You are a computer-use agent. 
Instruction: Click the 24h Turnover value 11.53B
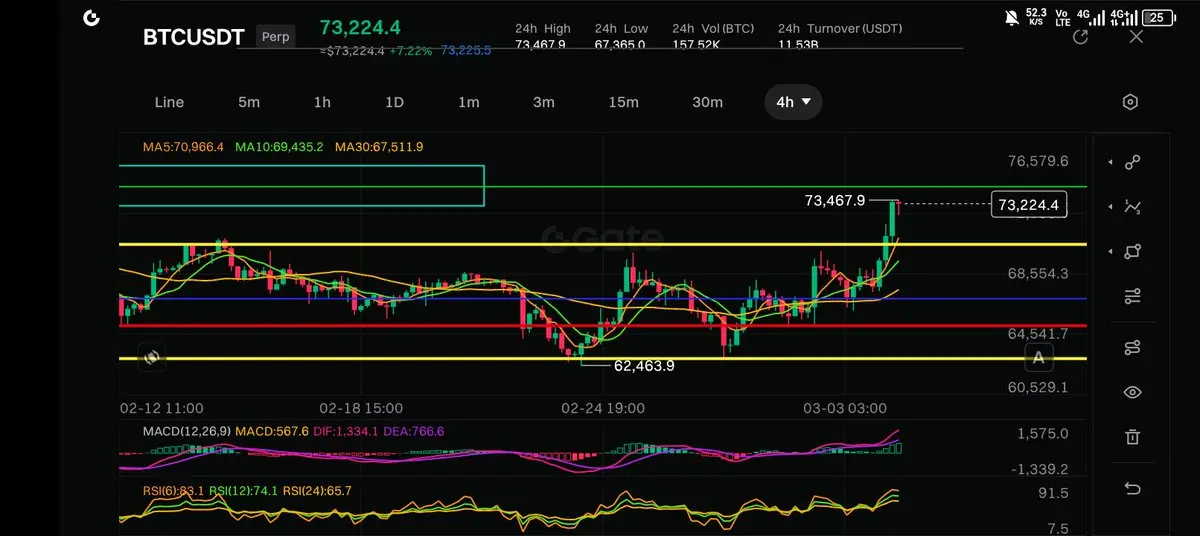coord(798,44)
